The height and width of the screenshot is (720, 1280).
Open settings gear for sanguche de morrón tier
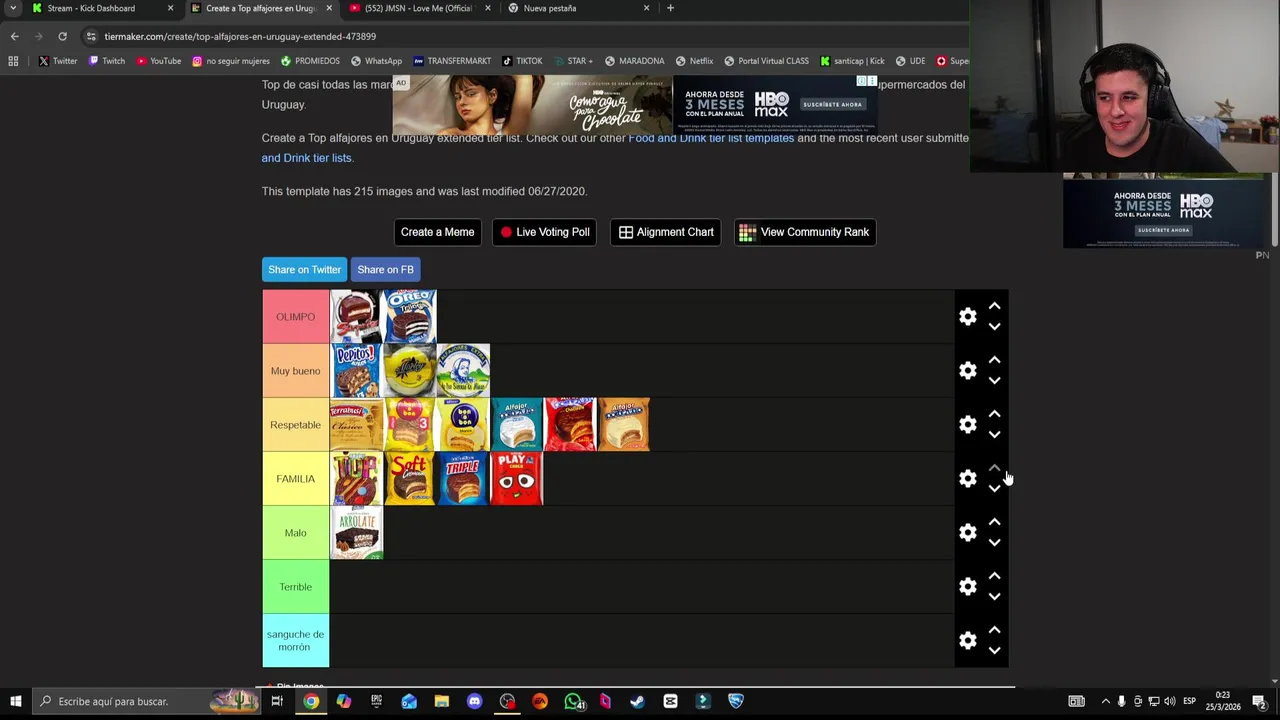(x=967, y=641)
